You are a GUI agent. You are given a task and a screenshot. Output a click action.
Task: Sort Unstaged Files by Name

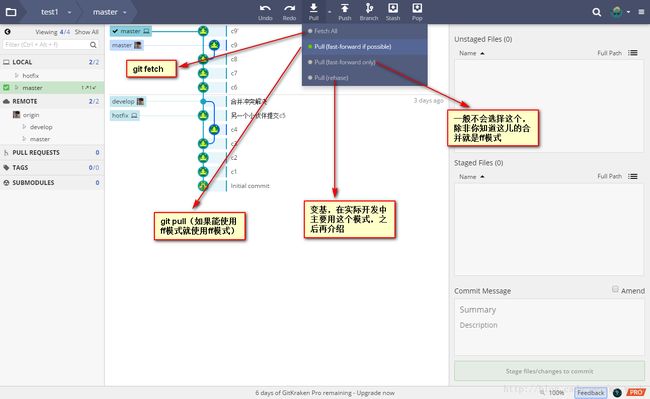472,53
